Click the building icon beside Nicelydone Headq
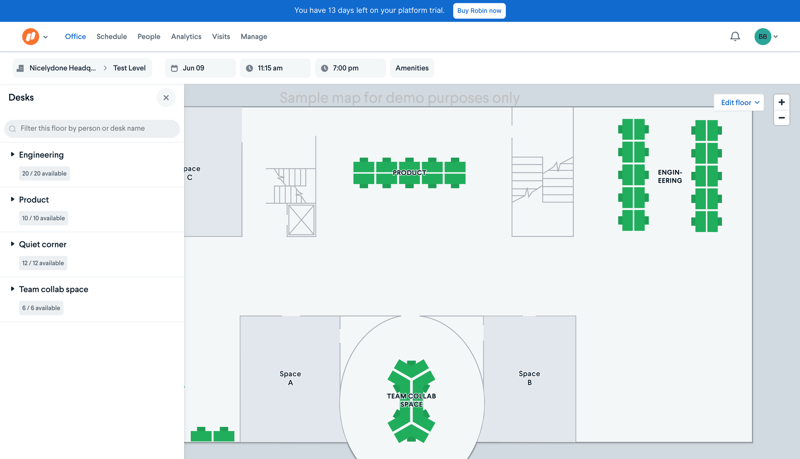 (x=20, y=68)
